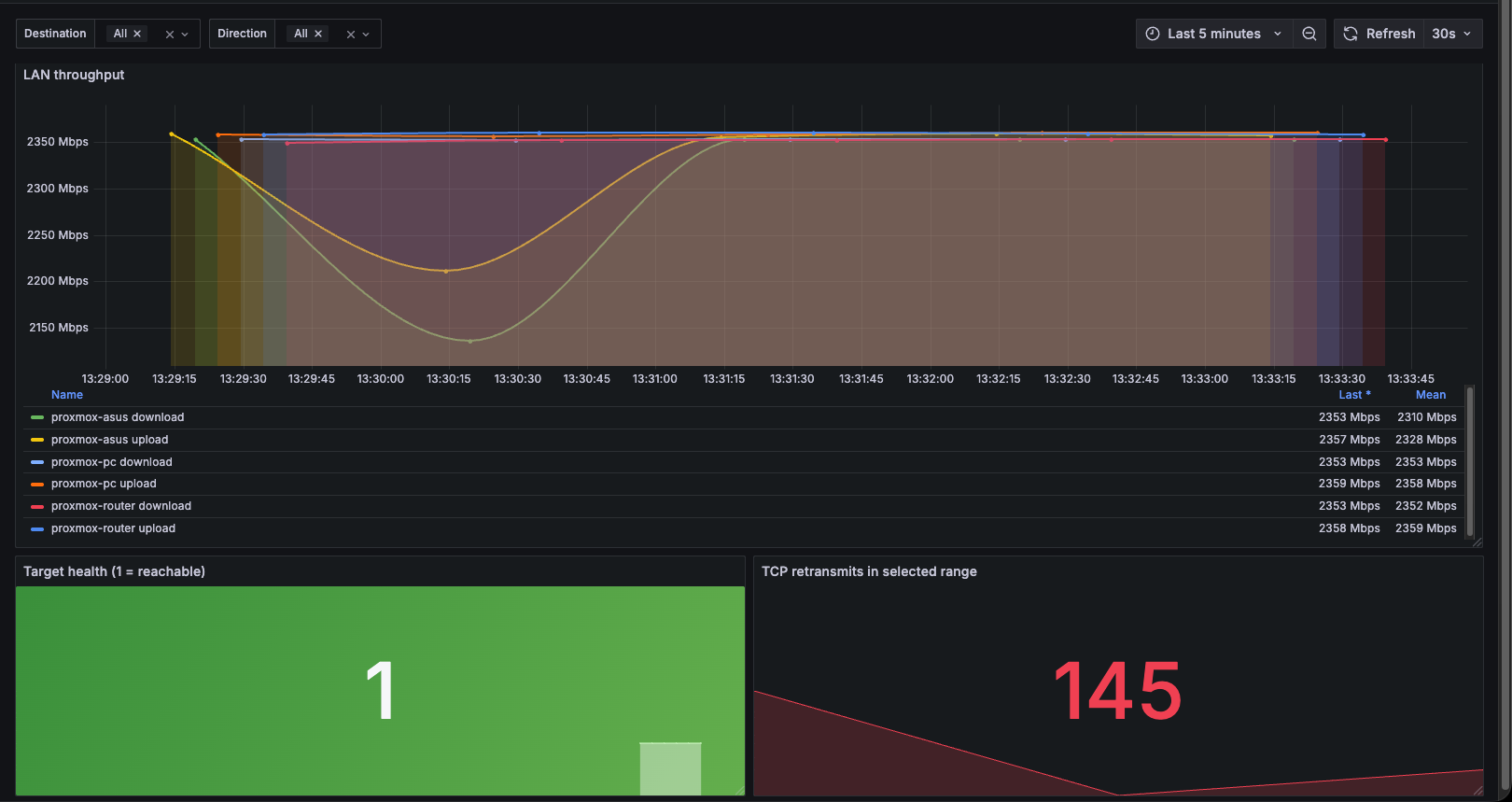Open color picker for proxmox-router download swatch
Viewport: 1512px width, 802px height.
[x=37, y=506]
